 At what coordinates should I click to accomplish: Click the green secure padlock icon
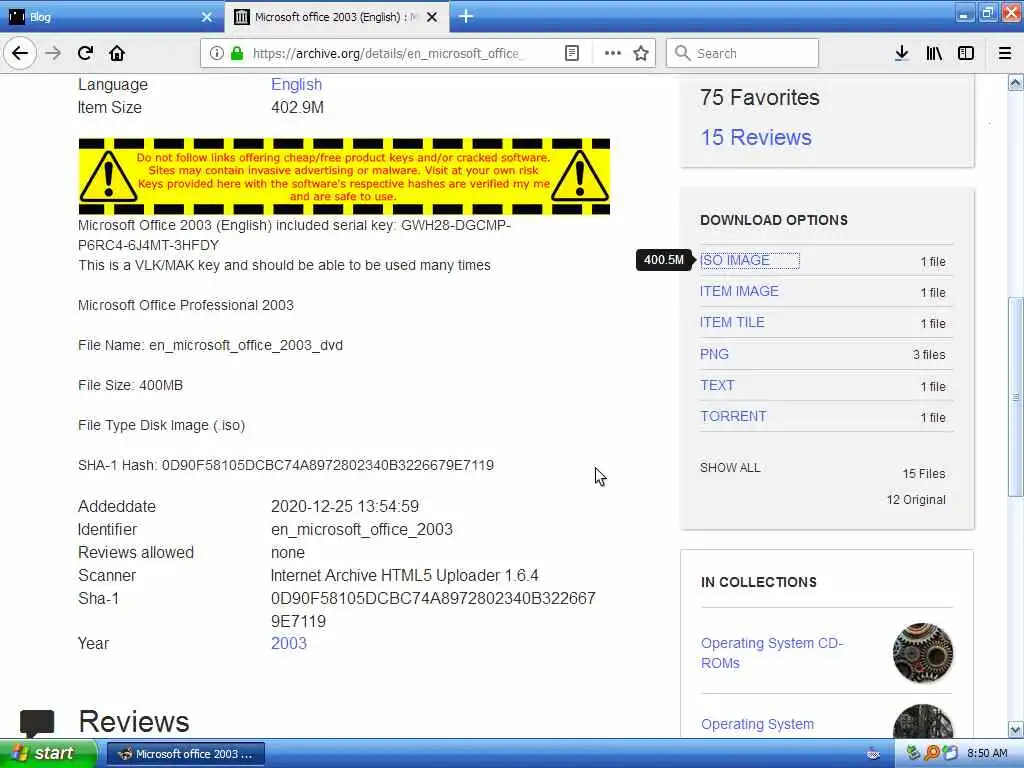(x=237, y=53)
